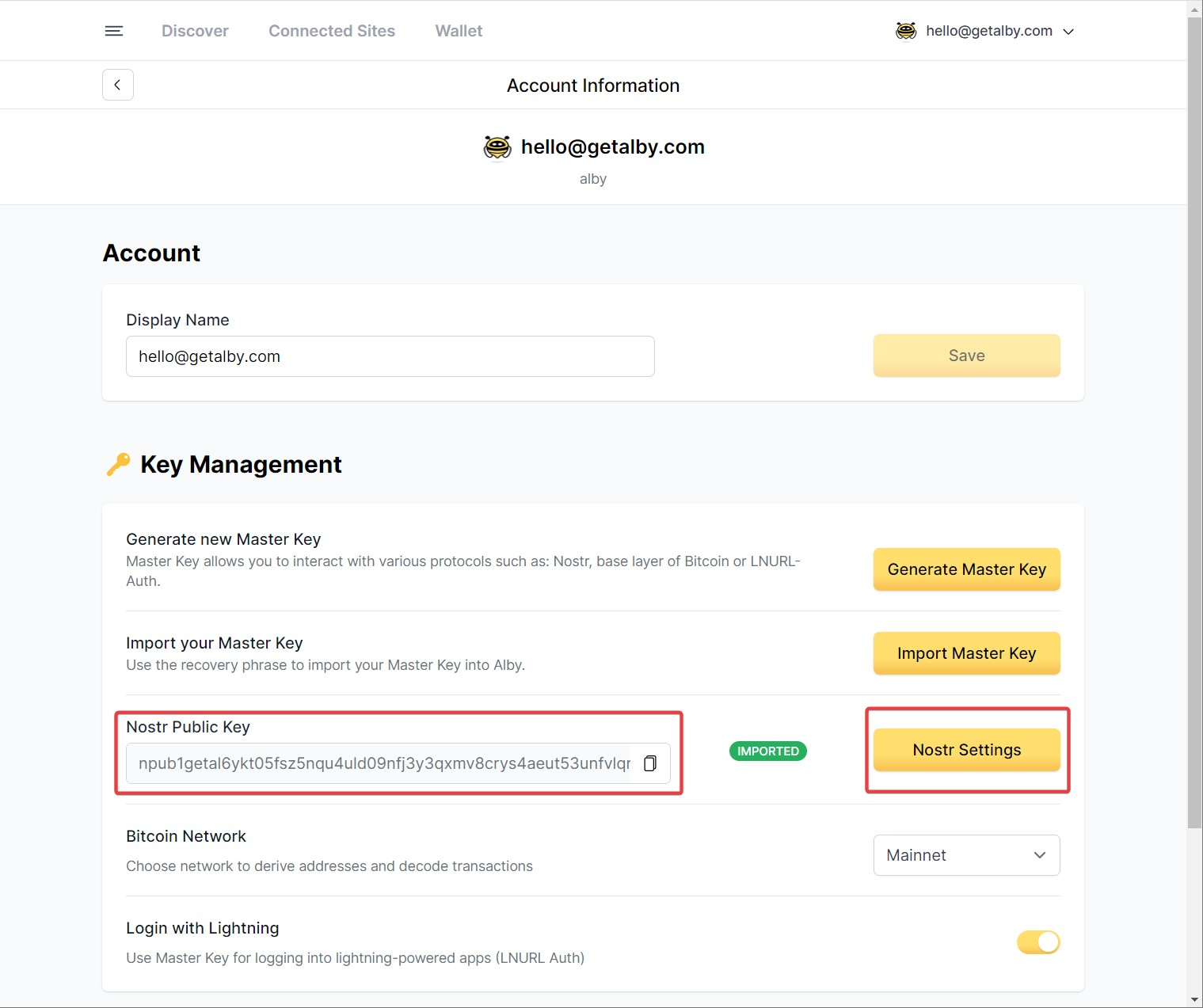
Task: Click the Generate Master Key button
Action: pos(966,569)
